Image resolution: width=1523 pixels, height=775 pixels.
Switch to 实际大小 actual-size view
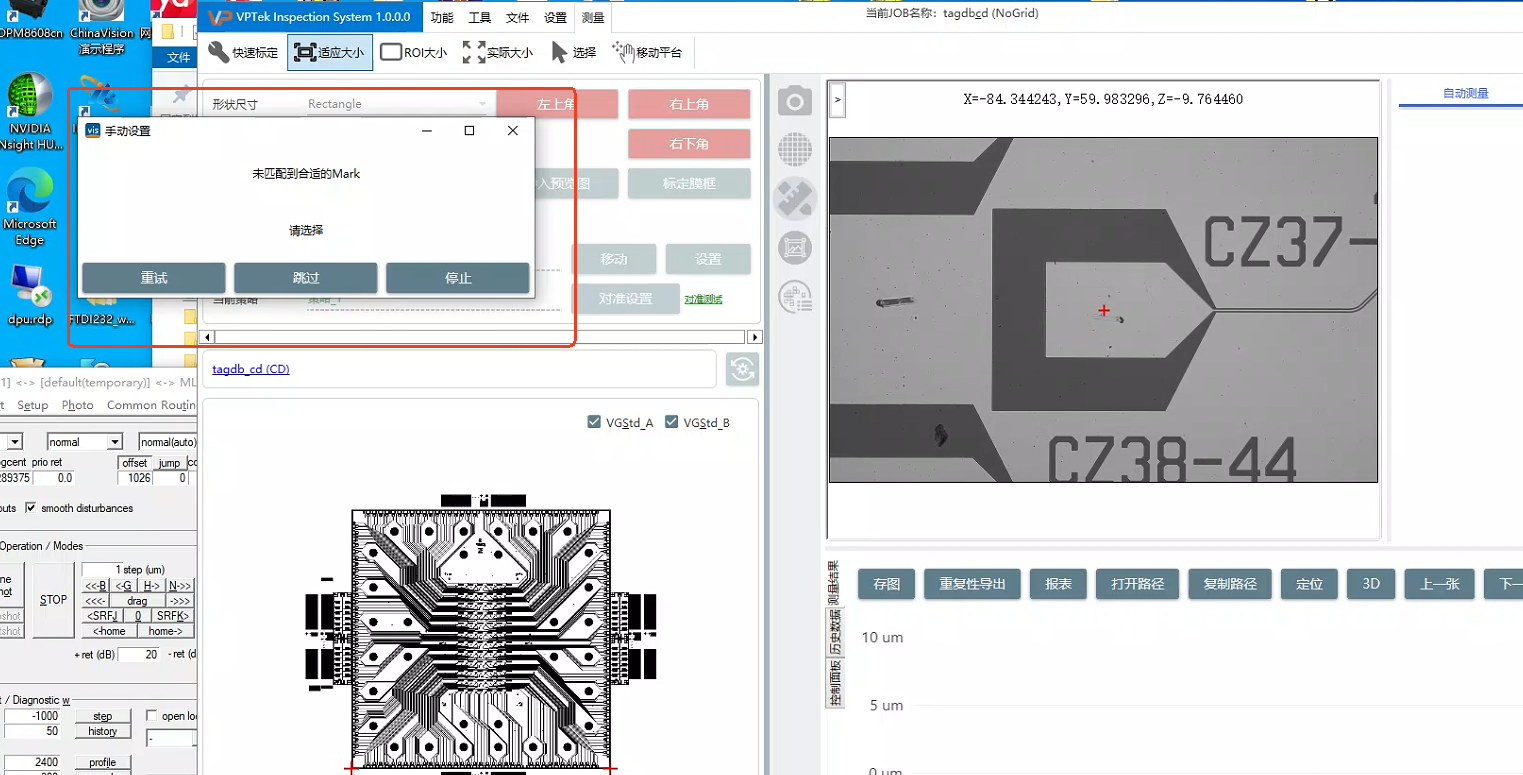498,53
